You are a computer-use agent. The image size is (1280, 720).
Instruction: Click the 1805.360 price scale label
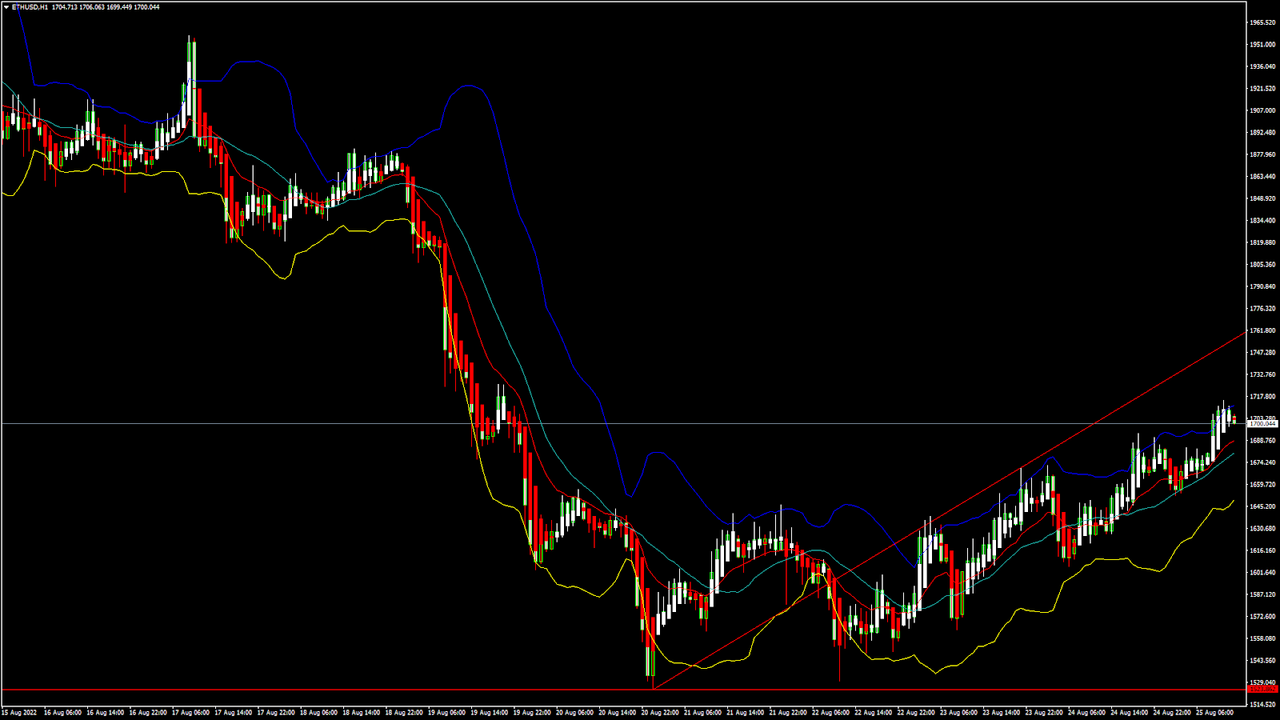[x=1263, y=264]
